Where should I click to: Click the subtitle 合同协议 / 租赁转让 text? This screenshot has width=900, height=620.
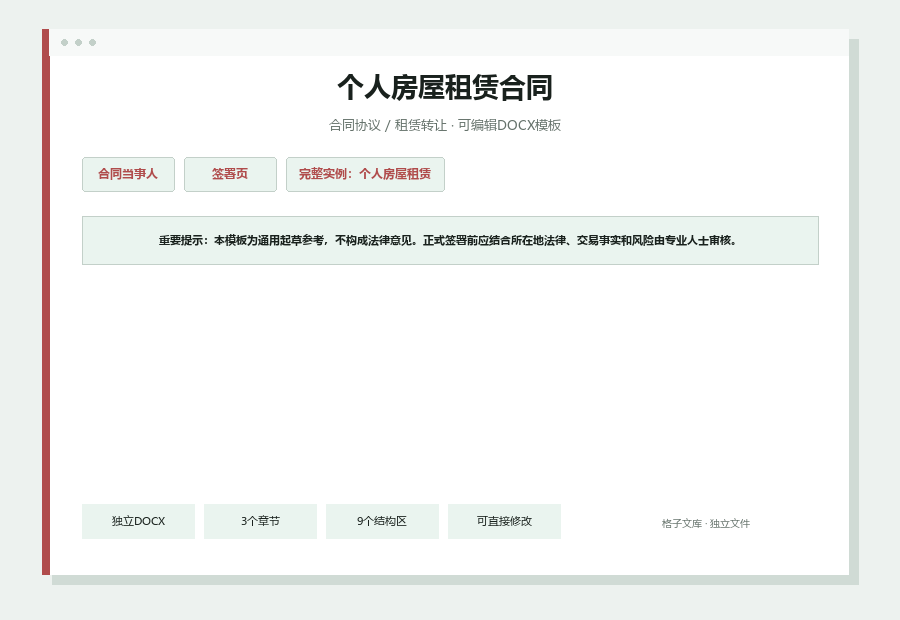point(388,125)
